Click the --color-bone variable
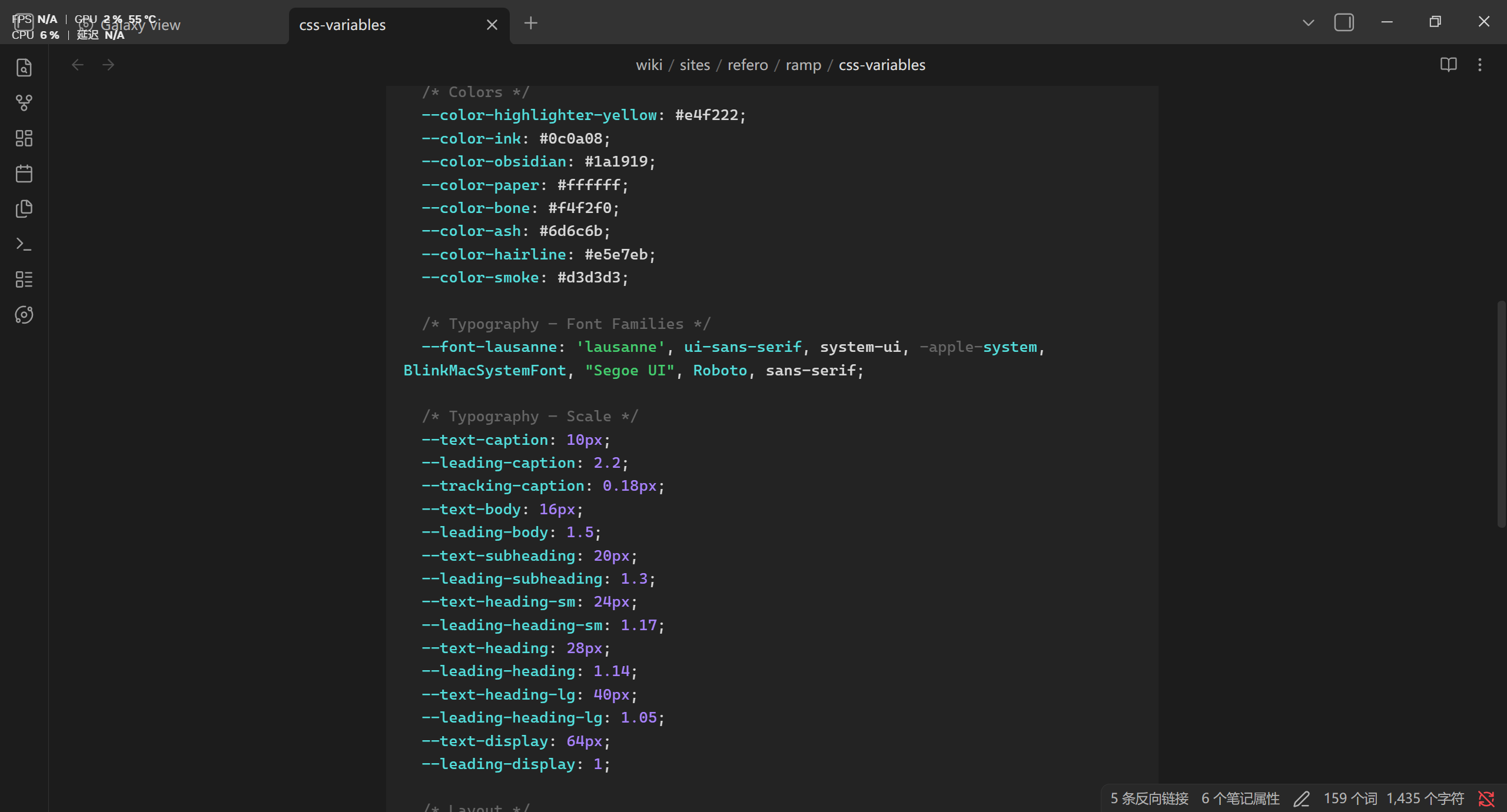The height and width of the screenshot is (812, 1507). (476, 208)
